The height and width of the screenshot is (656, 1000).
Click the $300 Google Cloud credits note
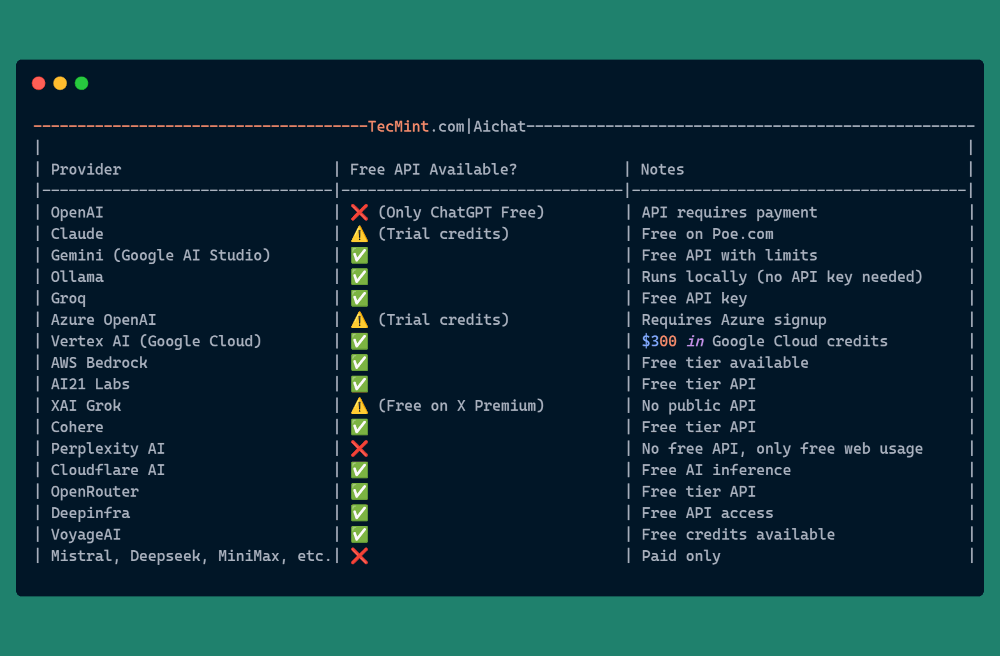(x=764, y=341)
